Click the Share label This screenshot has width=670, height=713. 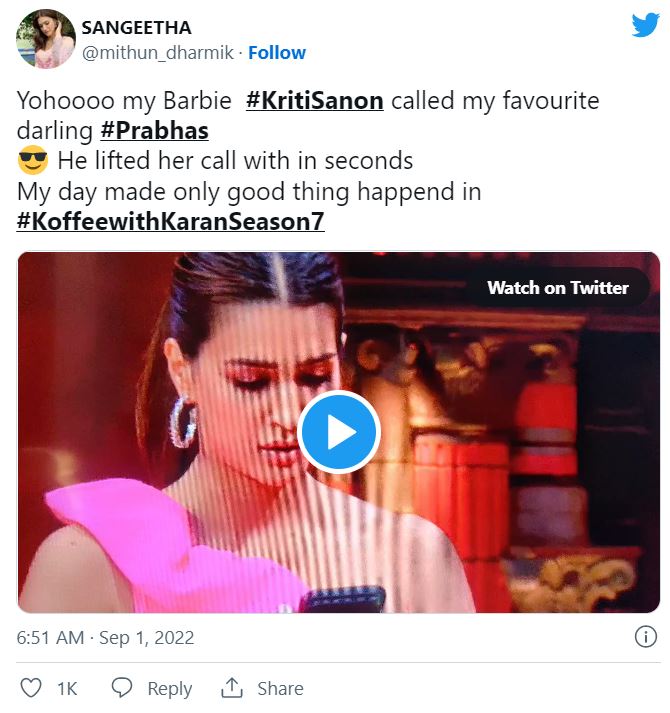pyautogui.click(x=280, y=688)
